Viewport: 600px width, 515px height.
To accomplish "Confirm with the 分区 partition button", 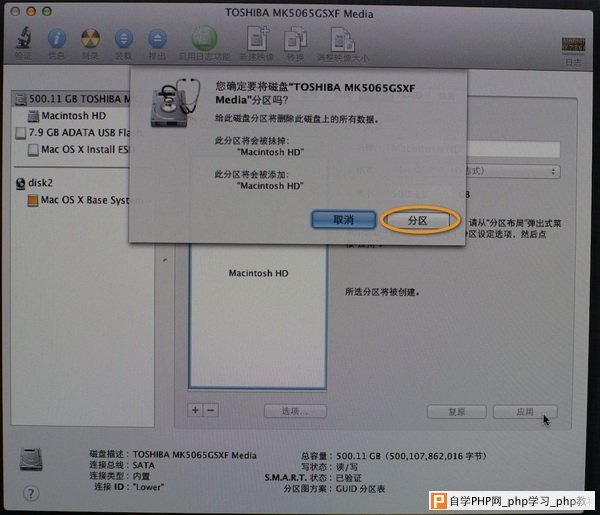I will coord(417,220).
